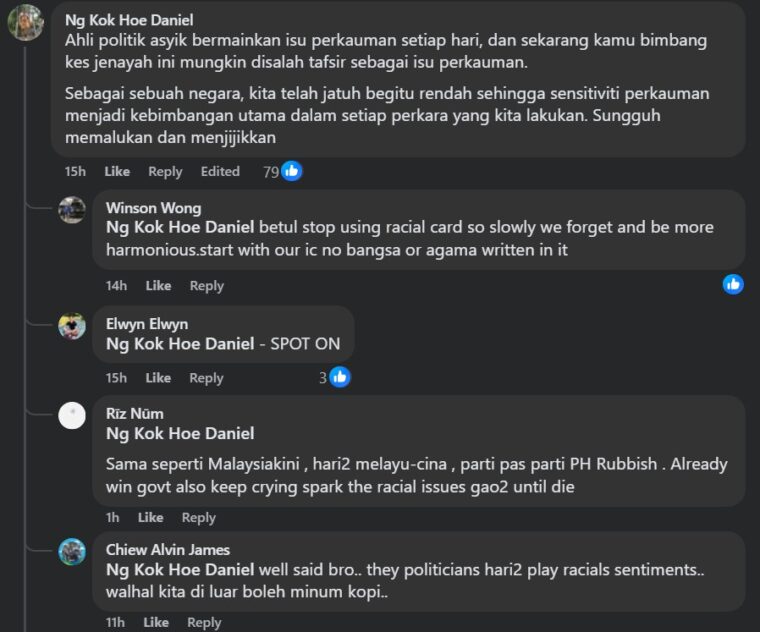Click the like reaction icon on Winson Wong's reply
This screenshot has height=632, width=760.
[733, 284]
